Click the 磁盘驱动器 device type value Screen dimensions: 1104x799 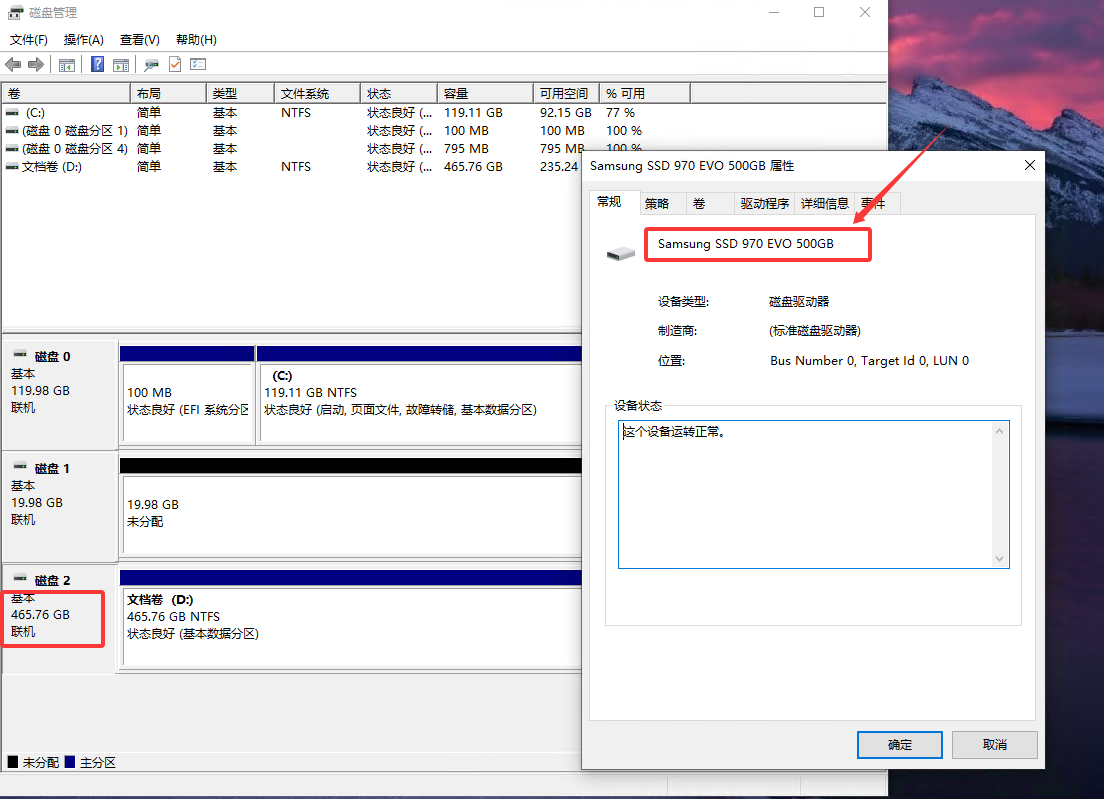[799, 301]
